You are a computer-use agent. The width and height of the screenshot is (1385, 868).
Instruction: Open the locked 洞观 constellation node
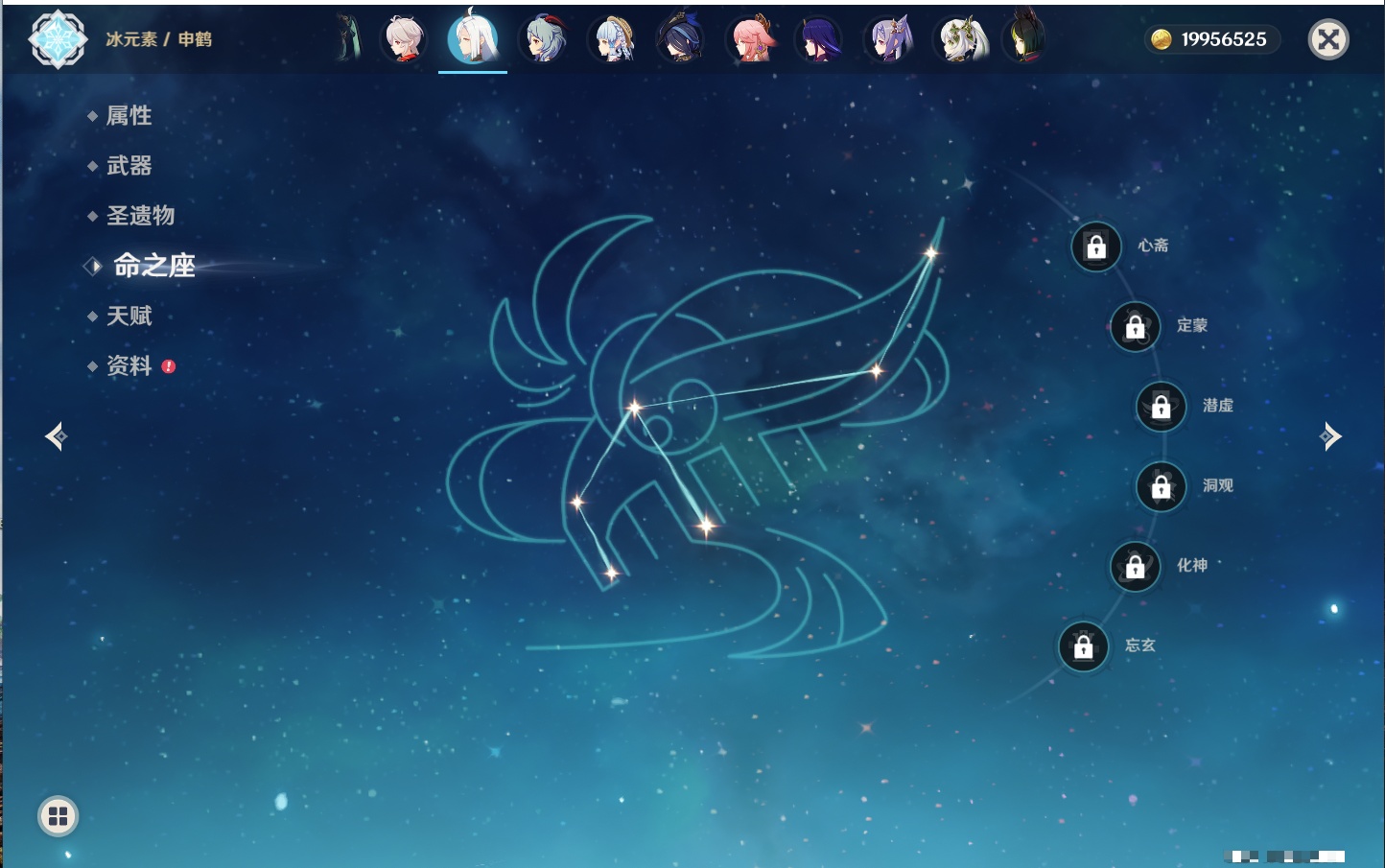tap(1162, 487)
